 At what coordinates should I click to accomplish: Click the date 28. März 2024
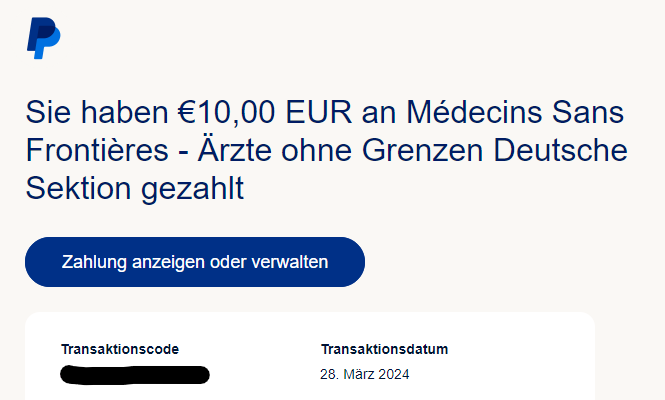[x=365, y=375]
